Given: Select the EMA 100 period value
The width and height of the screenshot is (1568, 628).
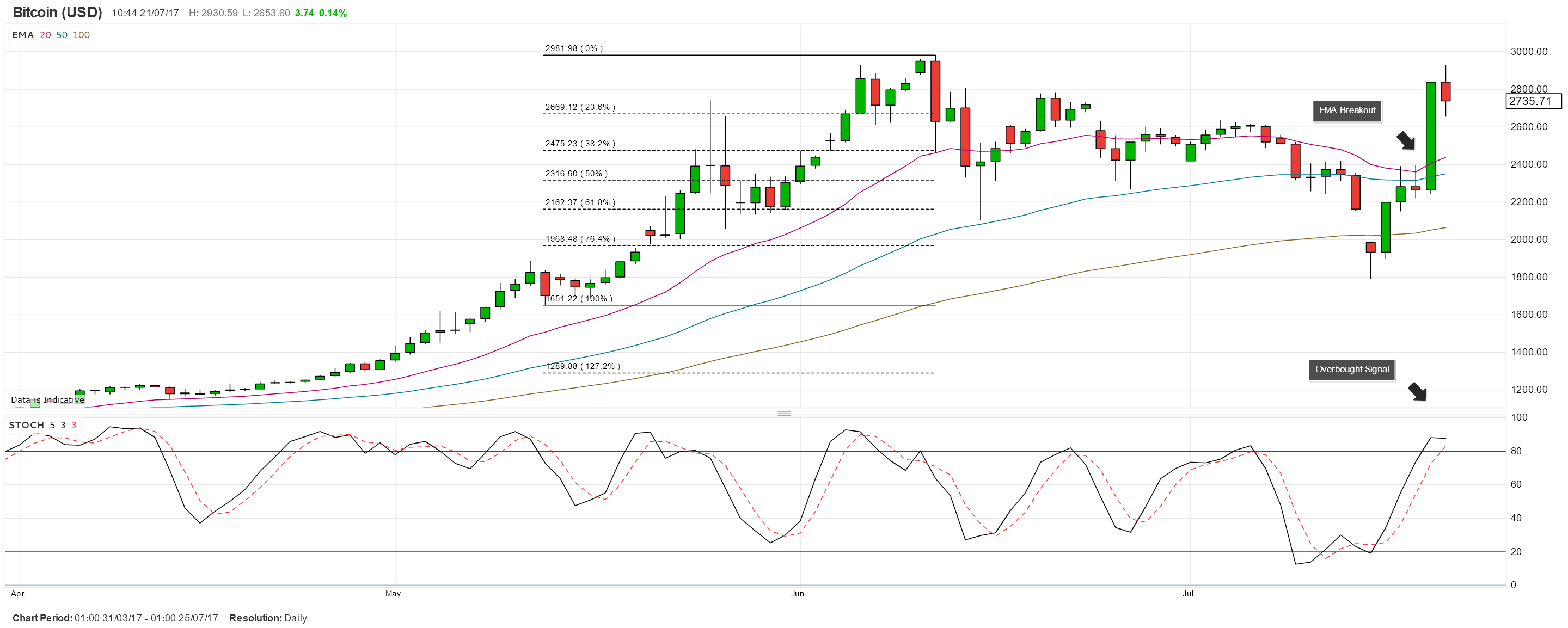Looking at the screenshot, I should point(82,35).
